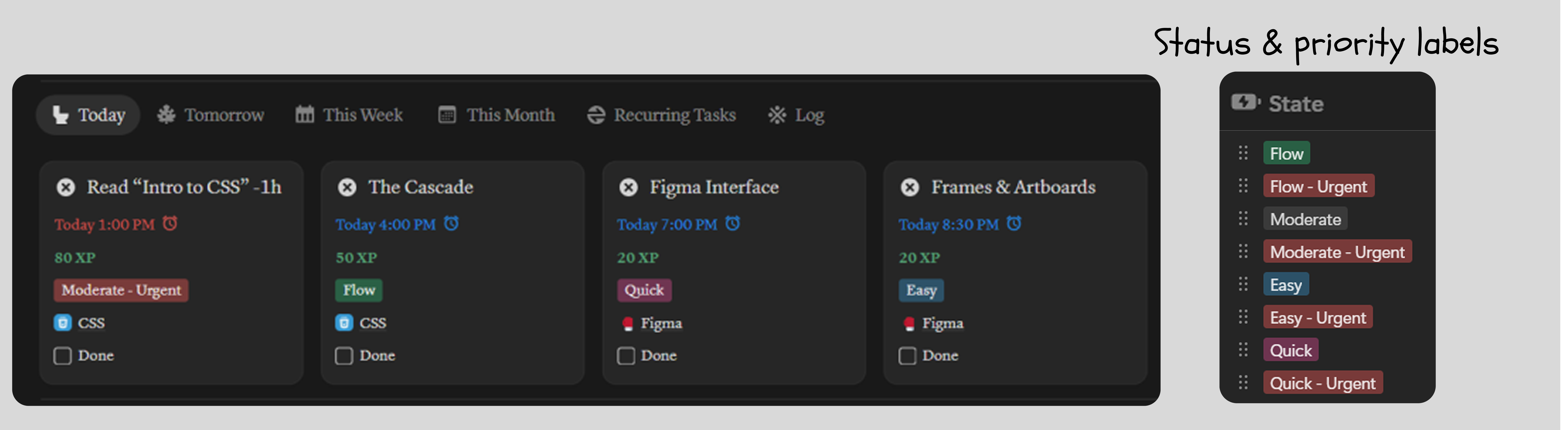
Task: Click the Easy tag on Frames & Artboards card
Action: pos(921,290)
